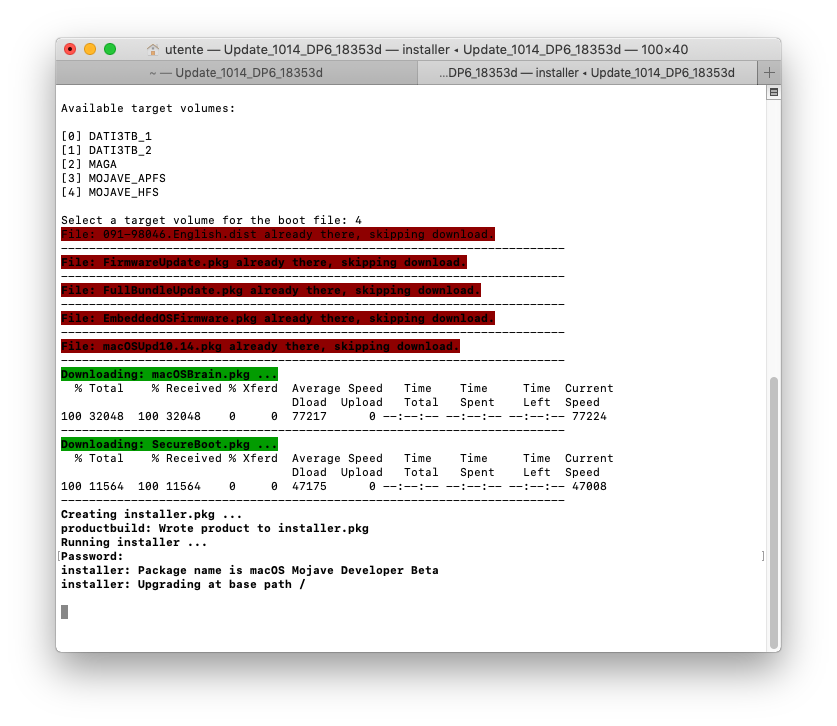Click the vertical scrollbar thumb

point(773,512)
